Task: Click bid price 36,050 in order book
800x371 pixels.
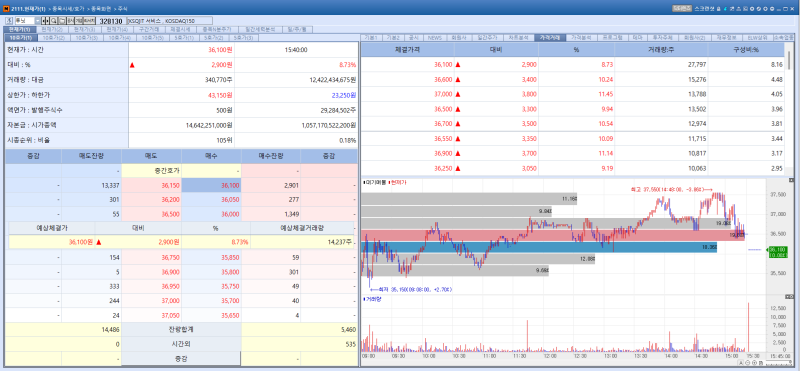Action: [x=211, y=200]
